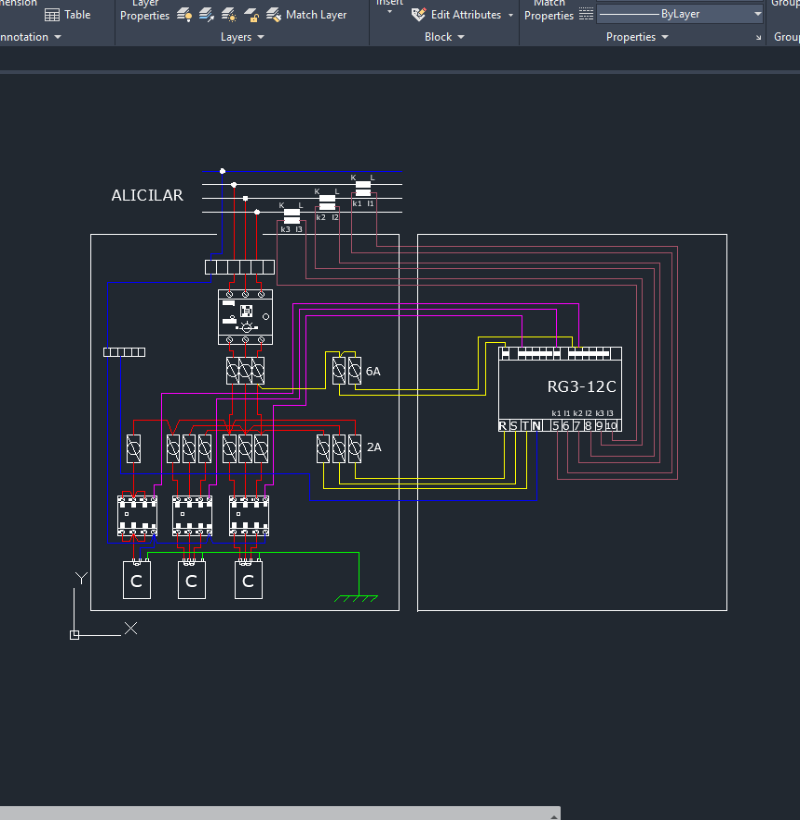Click the Table icon in Annotation panel
Image resolution: width=800 pixels, height=820 pixels.
point(52,15)
